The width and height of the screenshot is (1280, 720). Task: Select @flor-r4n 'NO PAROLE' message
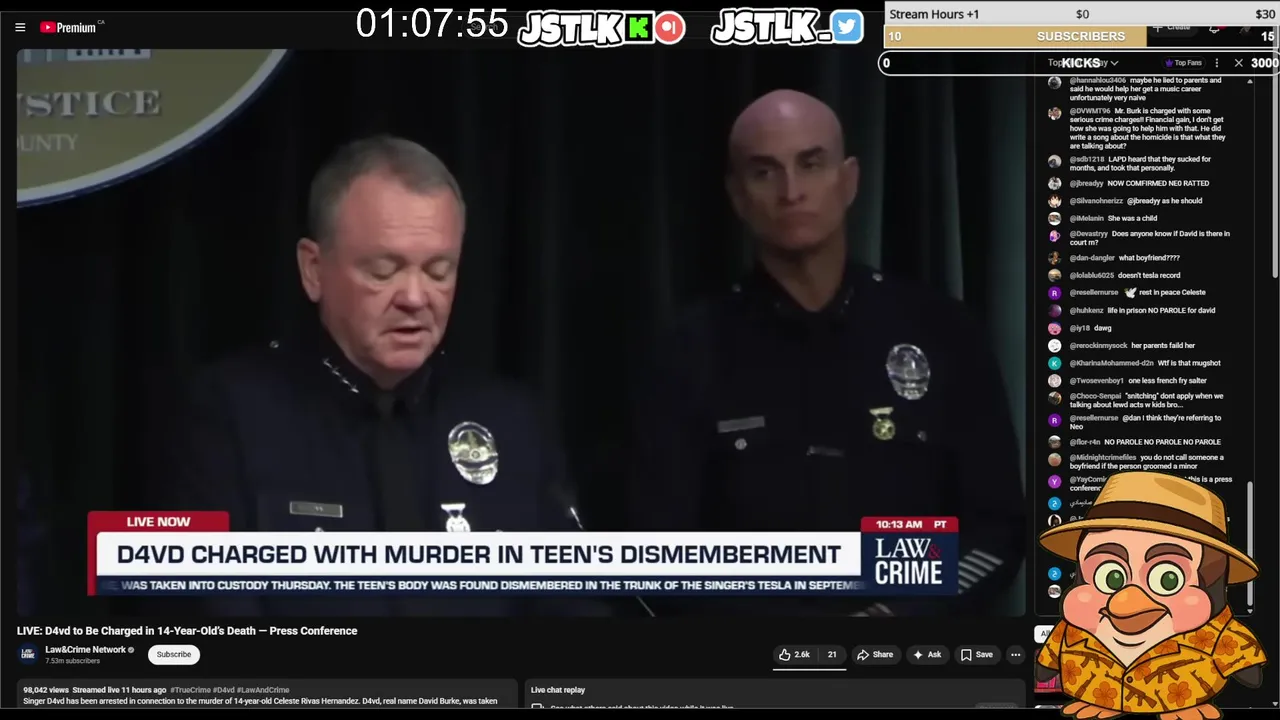(x=1146, y=442)
